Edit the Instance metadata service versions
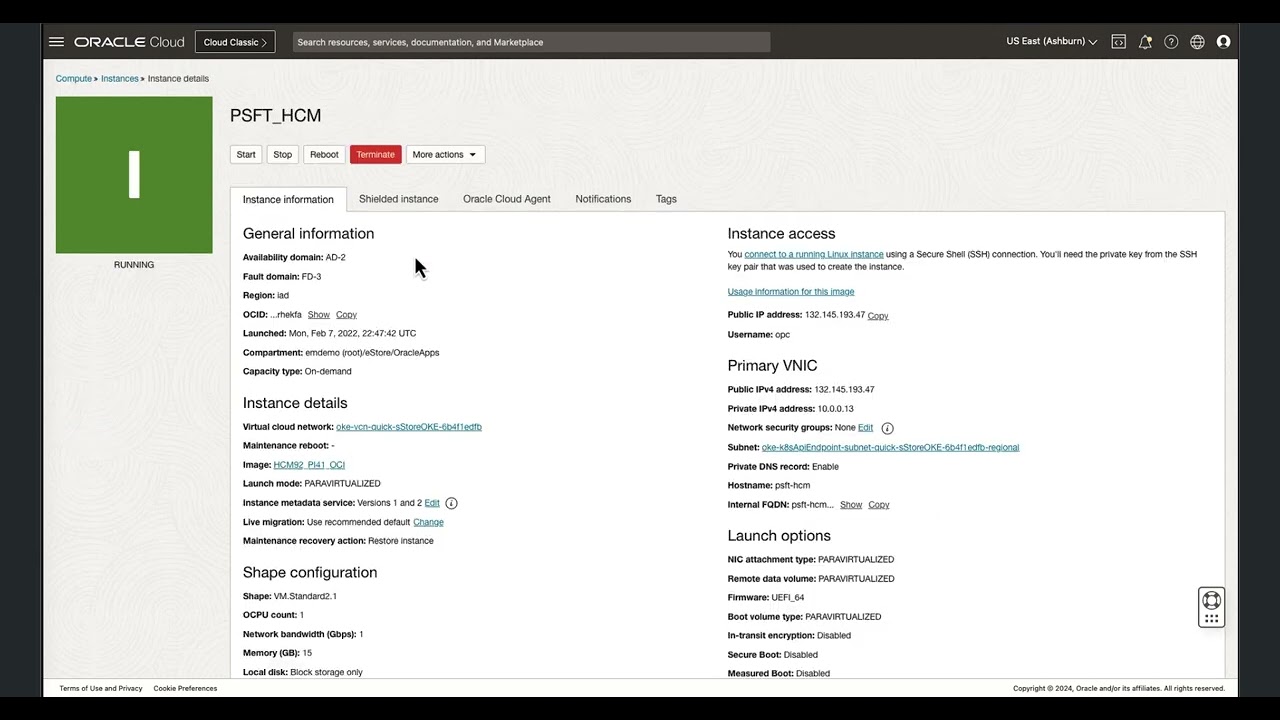Viewport: 1280px width, 720px height. pyautogui.click(x=432, y=503)
